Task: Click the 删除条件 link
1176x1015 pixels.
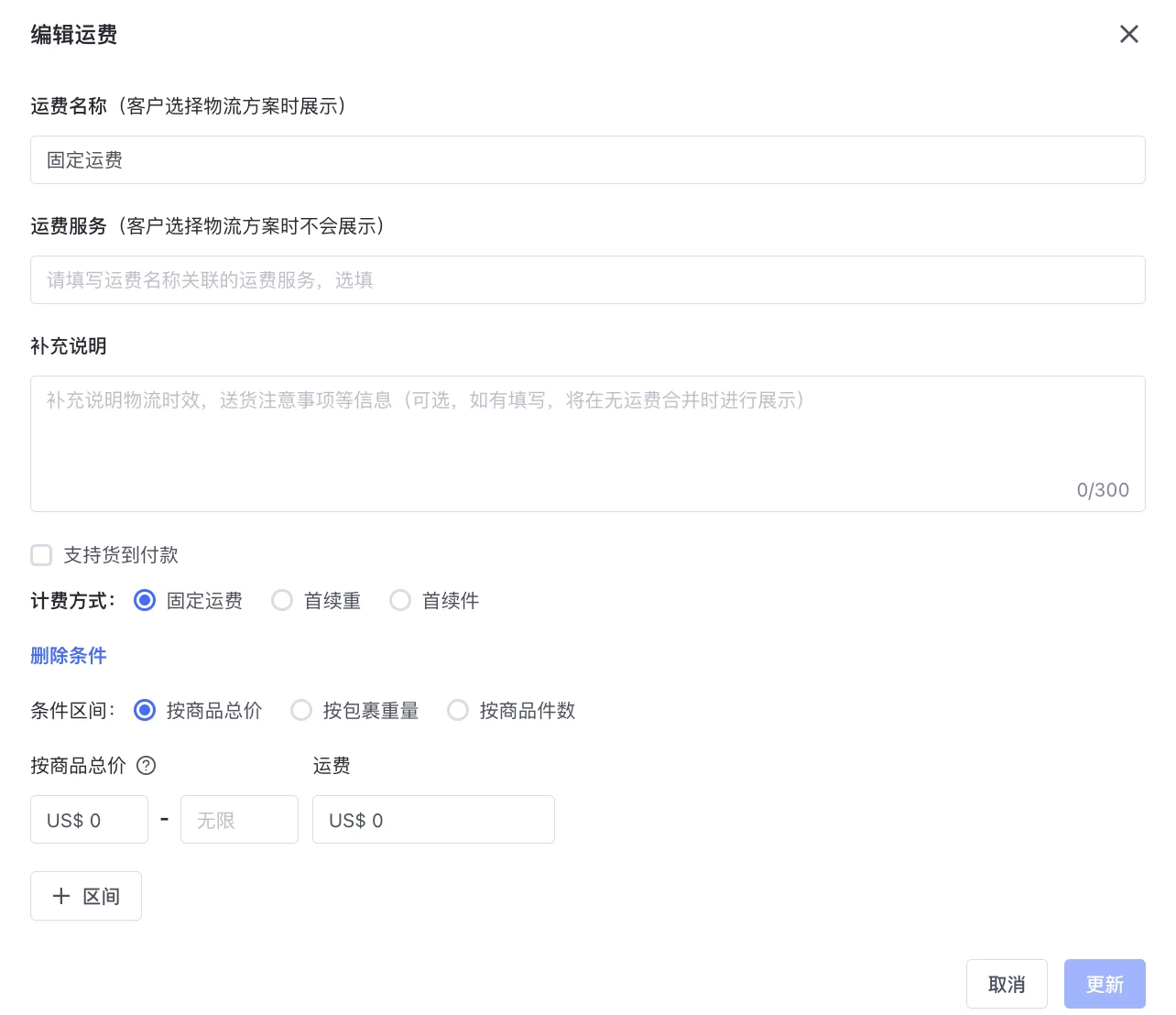Action: coord(69,655)
